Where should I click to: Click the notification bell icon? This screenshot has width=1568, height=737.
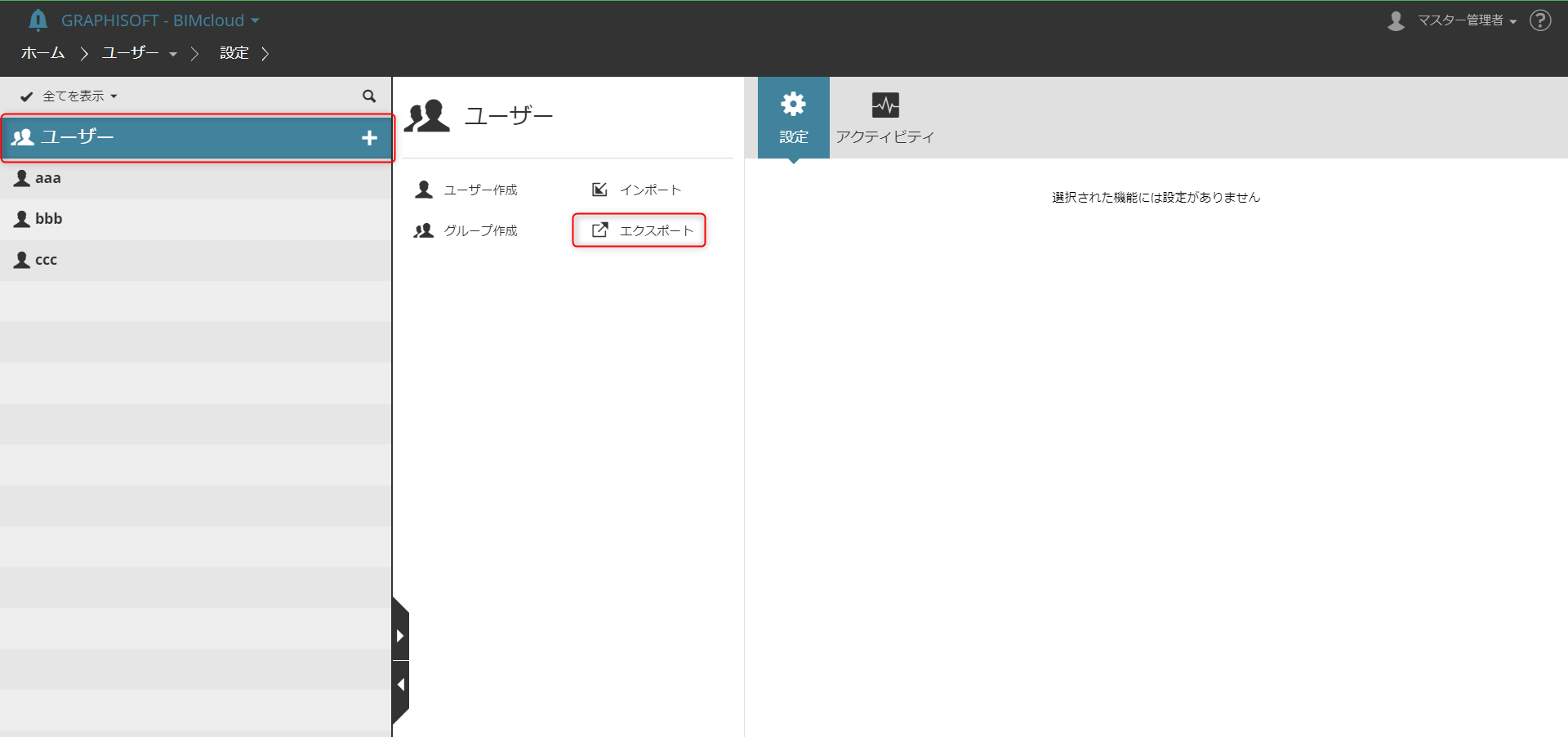point(38,20)
